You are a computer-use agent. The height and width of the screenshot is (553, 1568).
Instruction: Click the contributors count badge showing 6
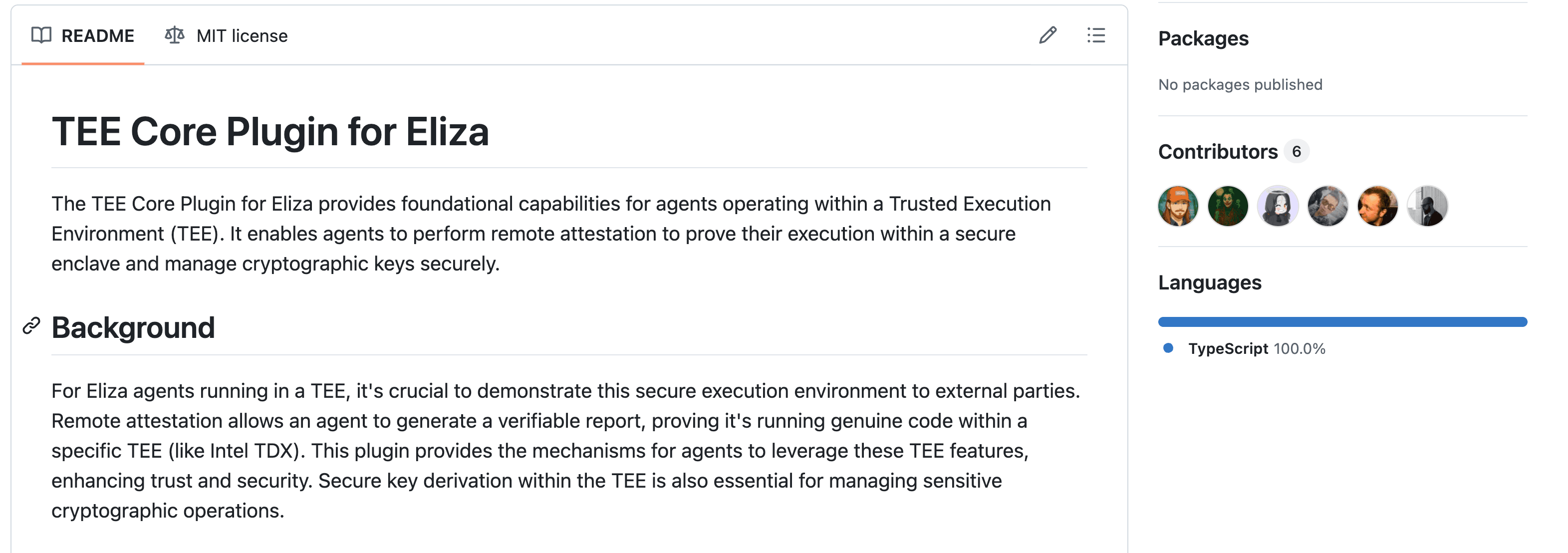tap(1297, 151)
